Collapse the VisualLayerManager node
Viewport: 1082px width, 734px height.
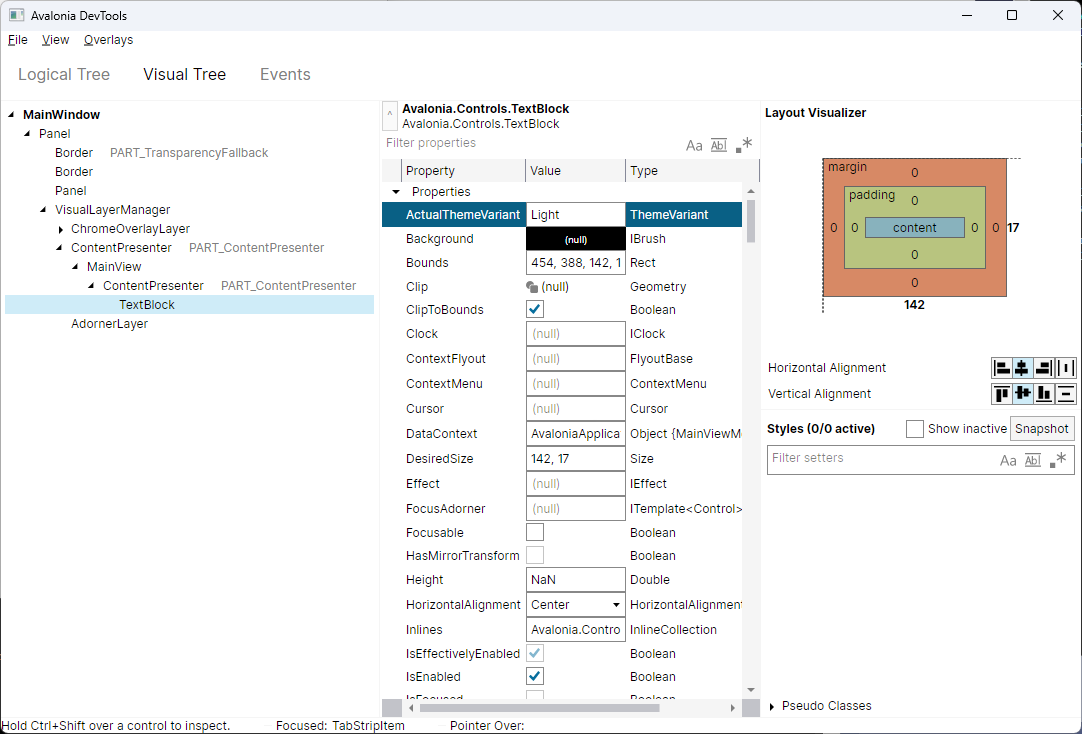43,210
